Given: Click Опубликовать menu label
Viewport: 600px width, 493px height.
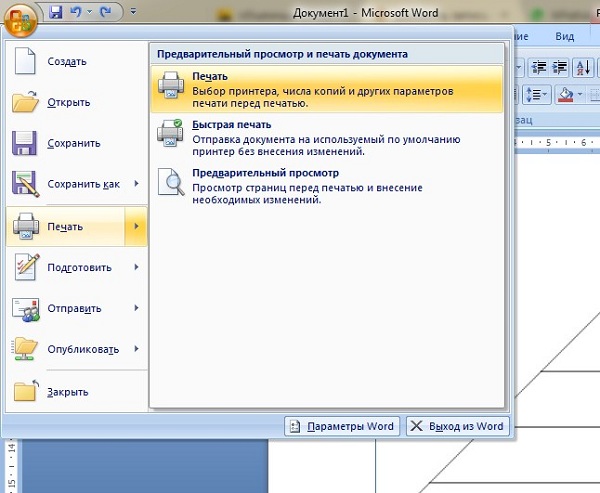Looking at the screenshot, I should point(83,349).
